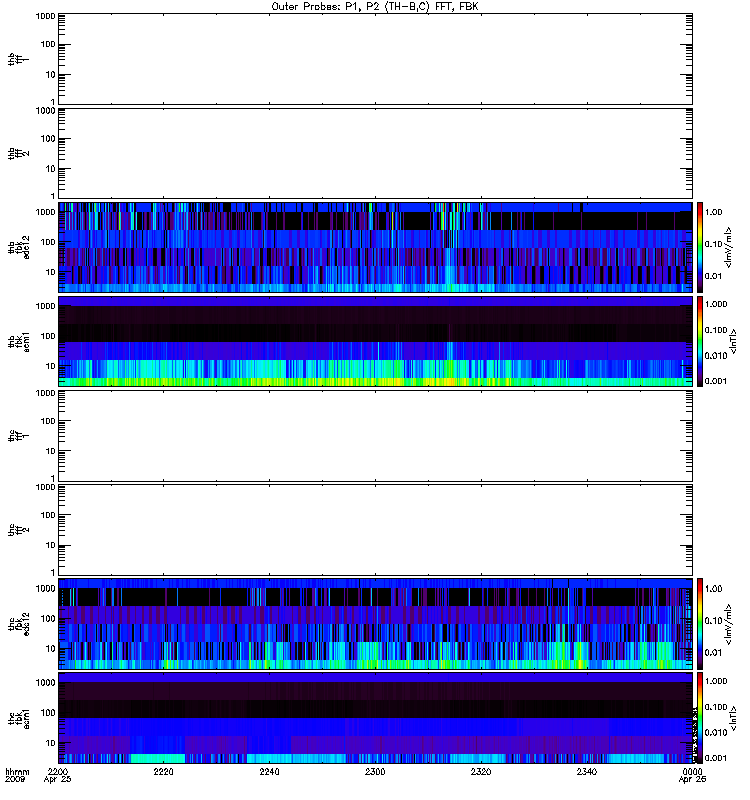Click the 2220 time axis label
750x800 pixels.
pyautogui.click(x=163, y=771)
